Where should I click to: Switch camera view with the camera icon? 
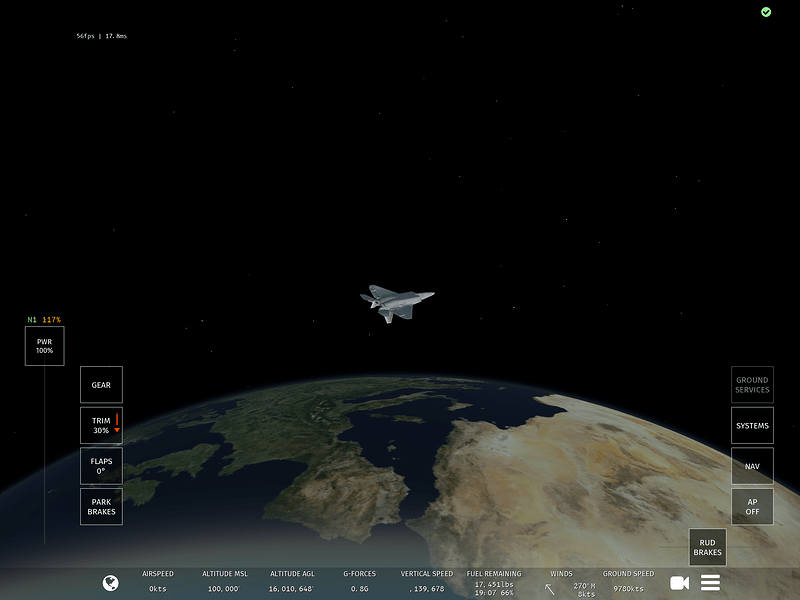679,583
